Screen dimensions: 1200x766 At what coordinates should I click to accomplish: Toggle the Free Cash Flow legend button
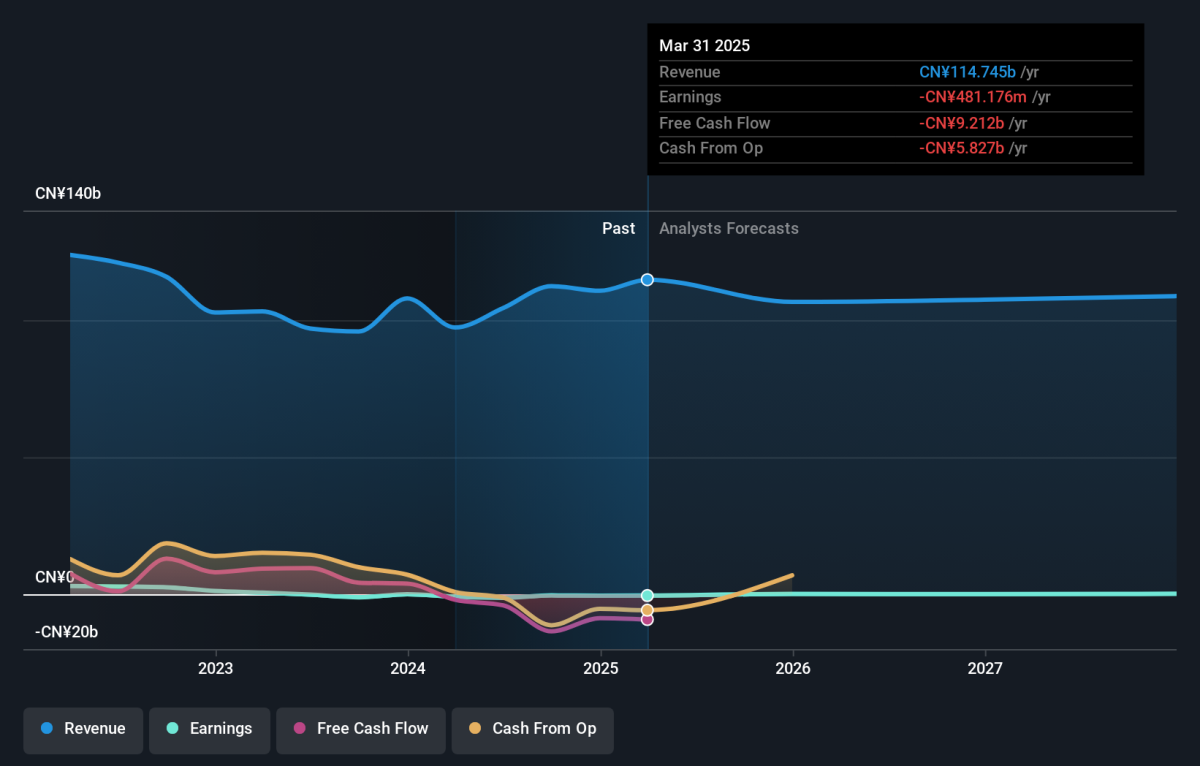tap(361, 729)
